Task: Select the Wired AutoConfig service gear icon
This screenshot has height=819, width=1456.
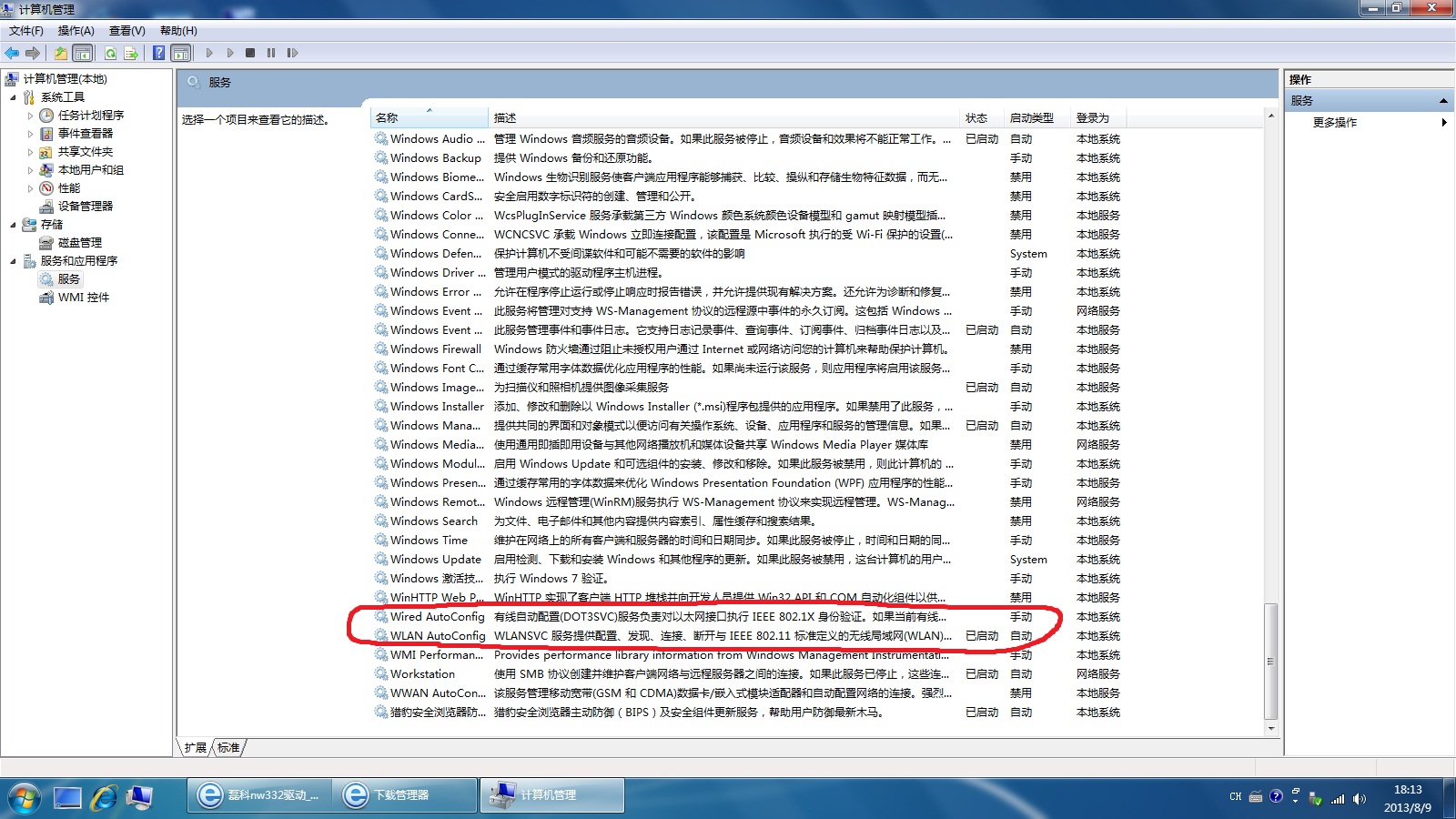Action: coord(381,617)
